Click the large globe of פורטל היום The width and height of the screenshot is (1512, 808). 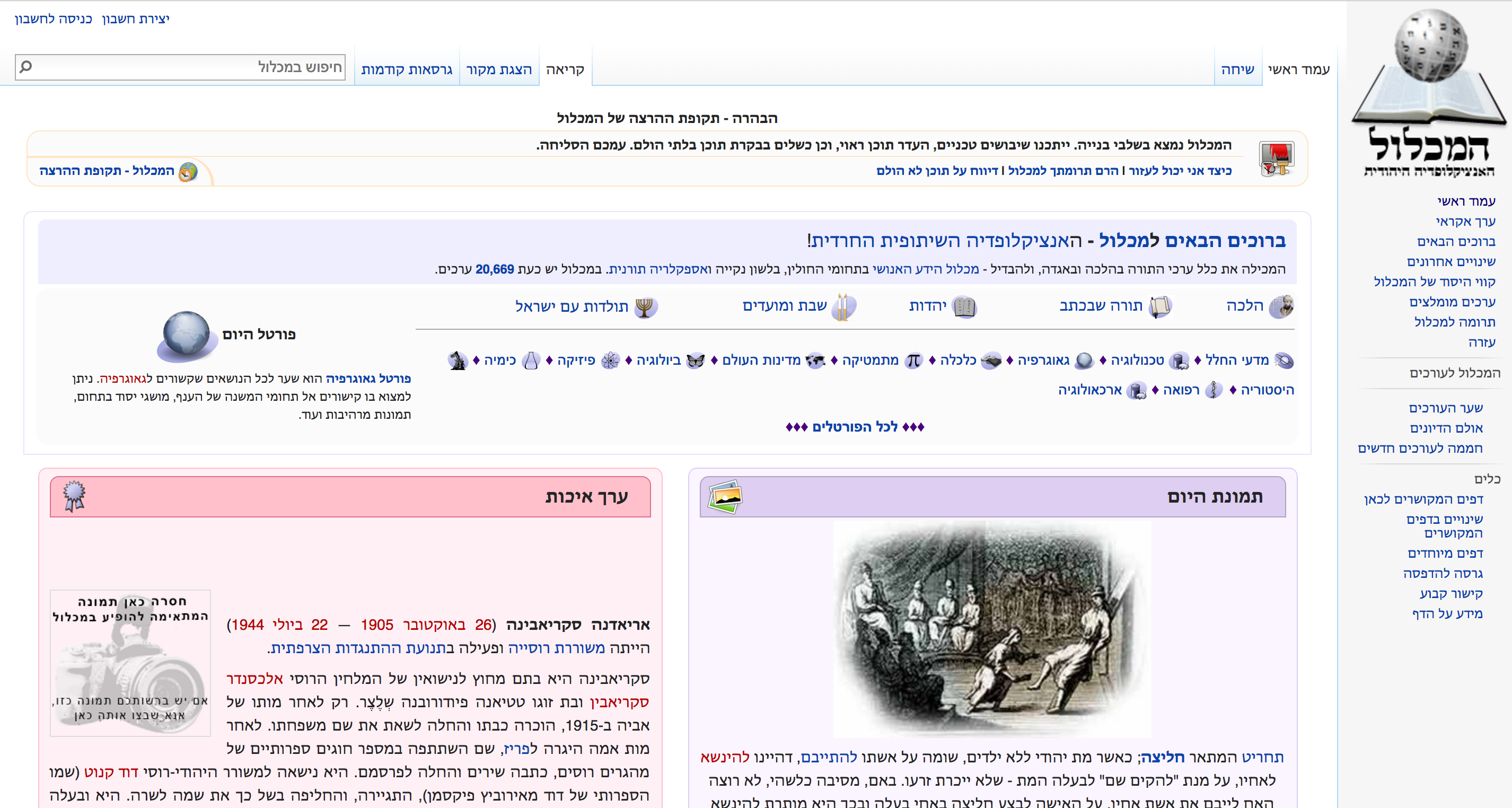tap(186, 336)
